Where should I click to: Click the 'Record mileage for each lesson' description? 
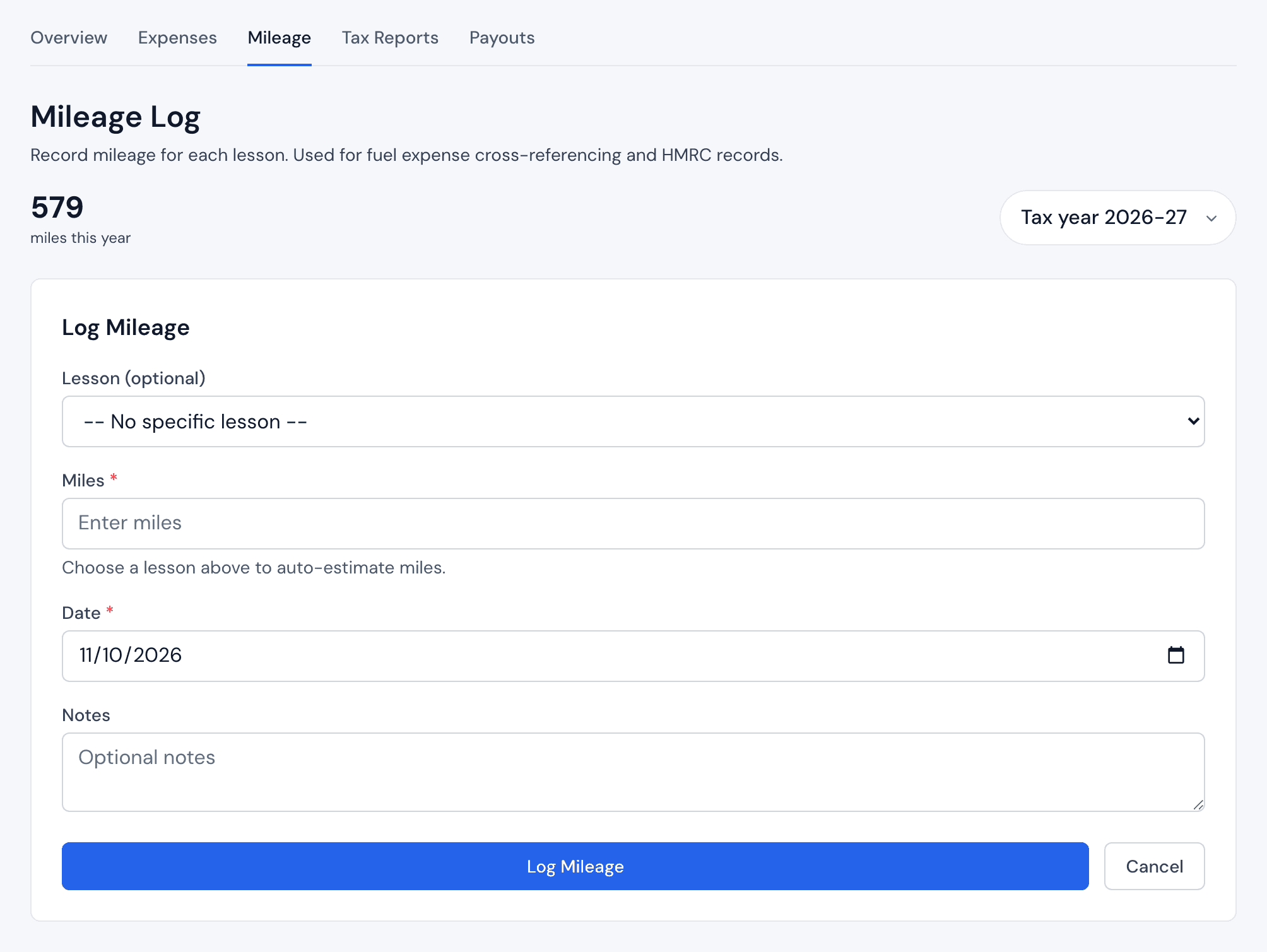[x=406, y=155]
